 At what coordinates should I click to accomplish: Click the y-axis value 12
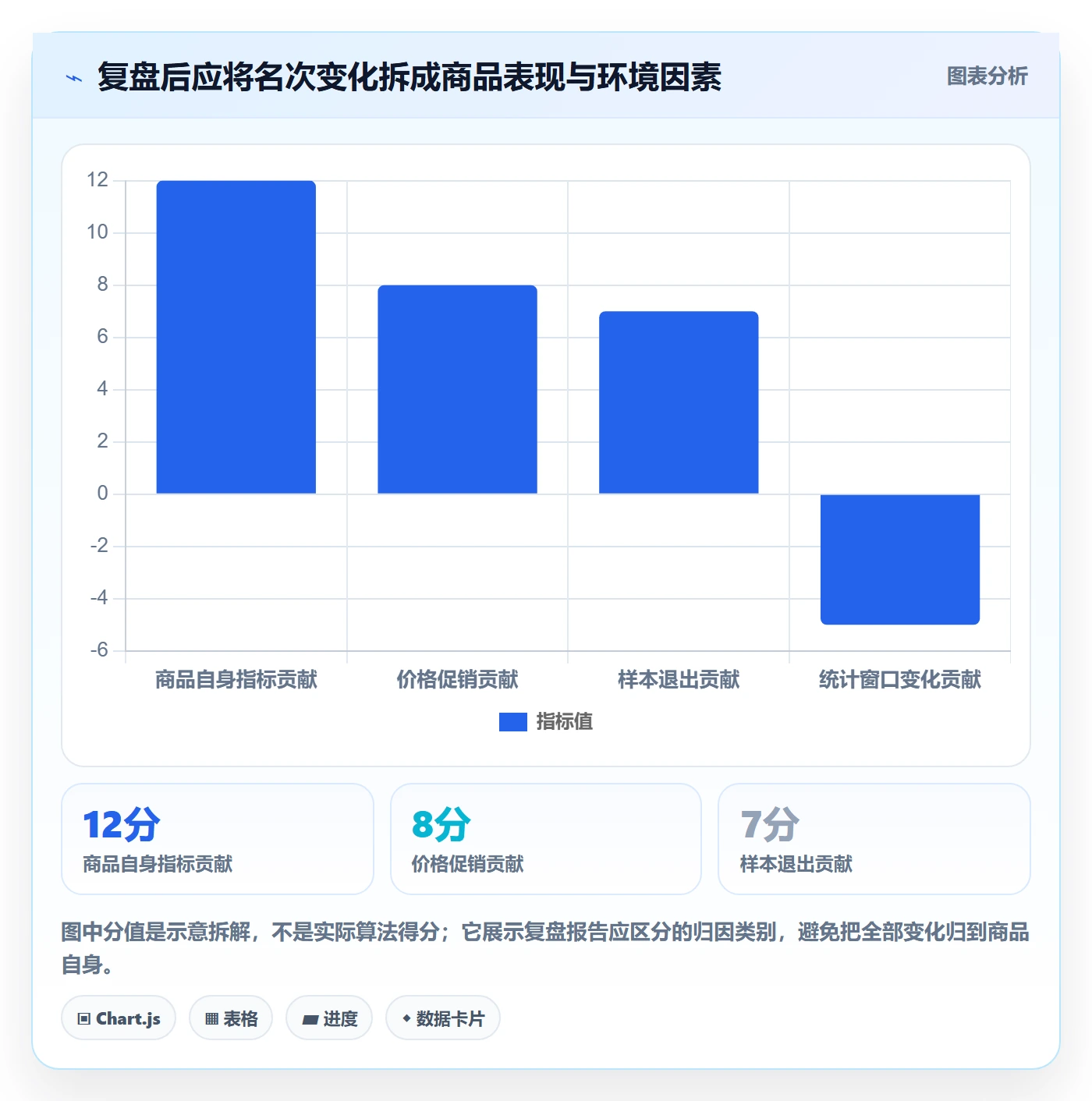[97, 180]
